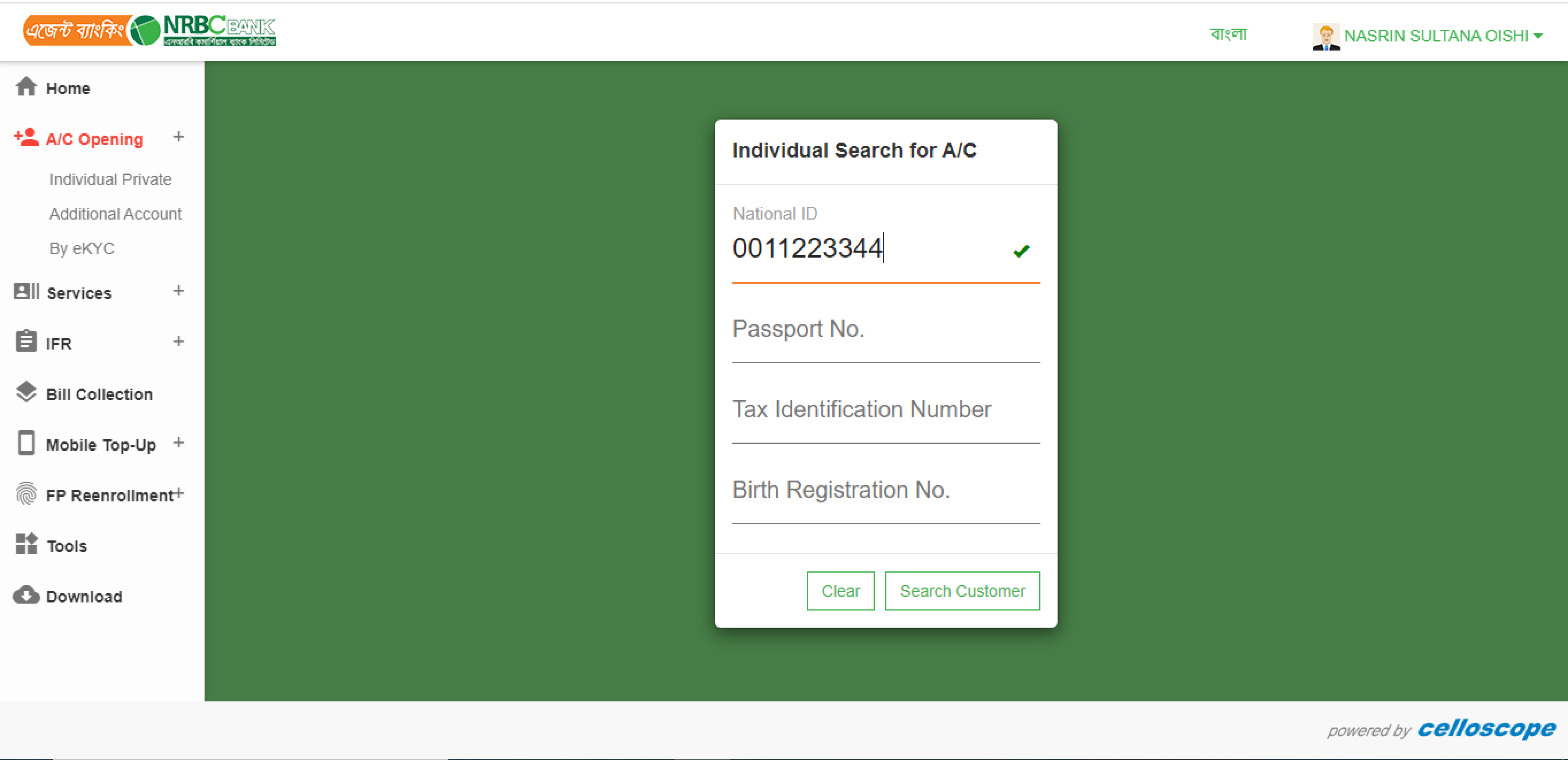The height and width of the screenshot is (760, 1568).
Task: Open the Bill Collection menu label
Action: 99,394
